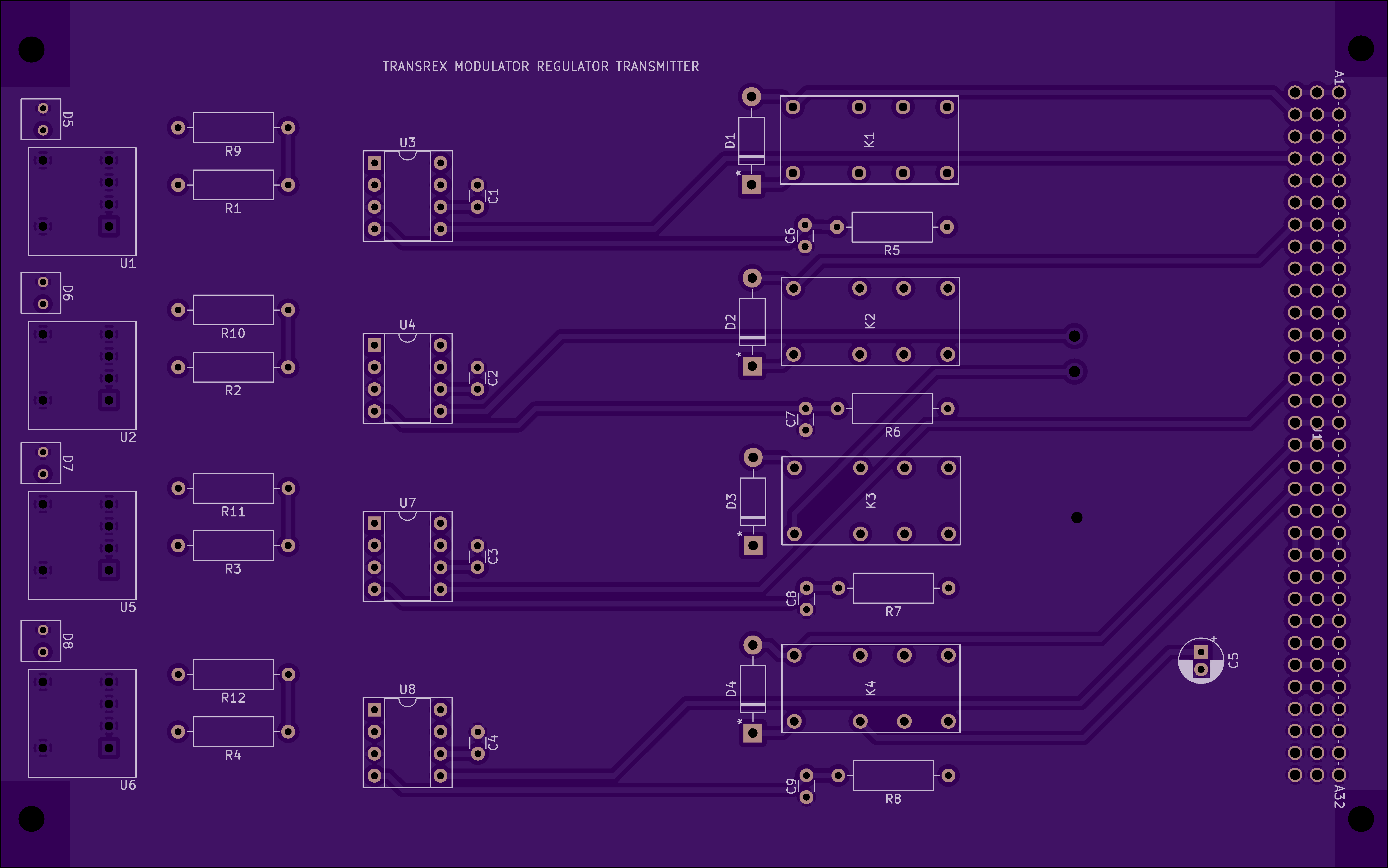Viewport: 1388px width, 868px height.
Task: Select the R11 resistor label
Action: pyautogui.click(x=233, y=512)
